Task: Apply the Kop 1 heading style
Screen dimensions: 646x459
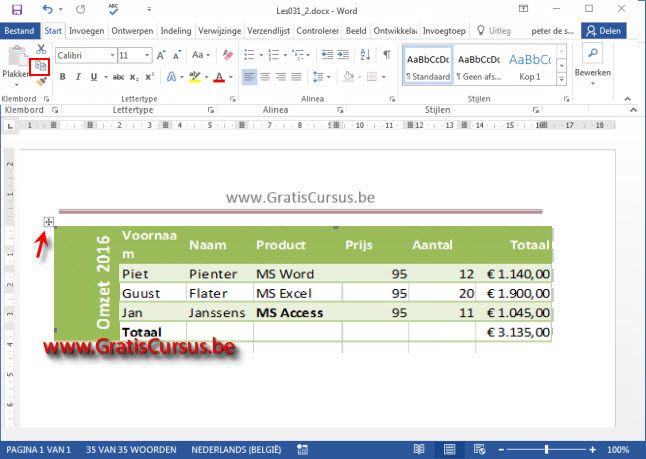Action: (530, 66)
